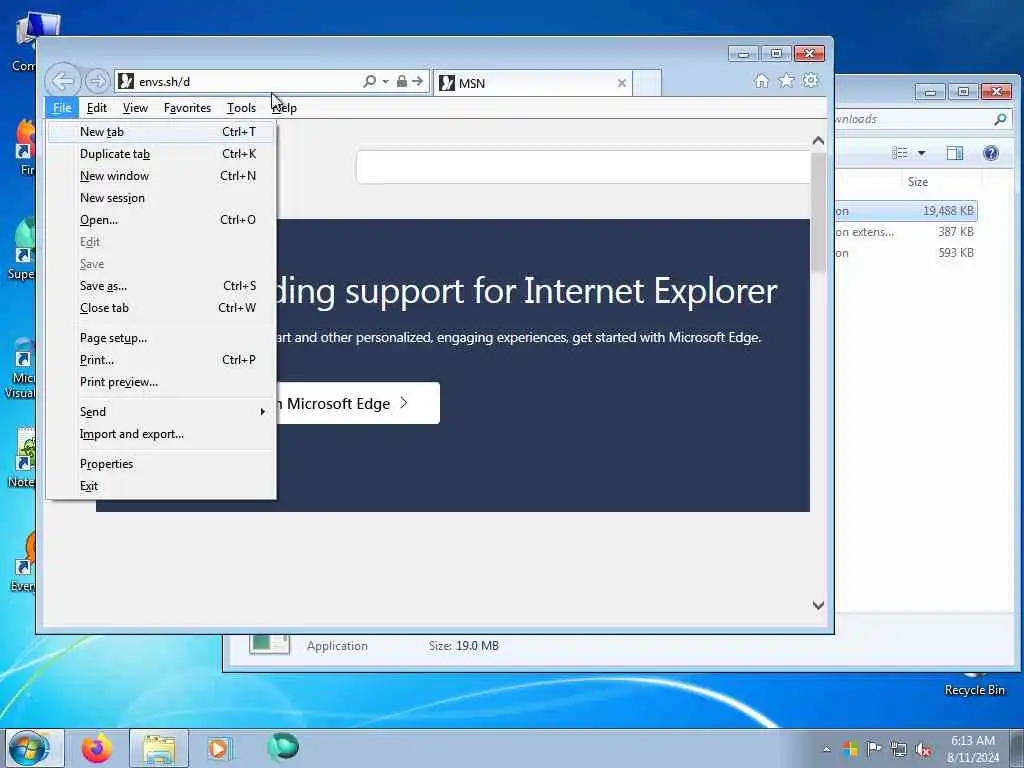Show hidden tray icons arrow
This screenshot has height=768, width=1024.
827,750
